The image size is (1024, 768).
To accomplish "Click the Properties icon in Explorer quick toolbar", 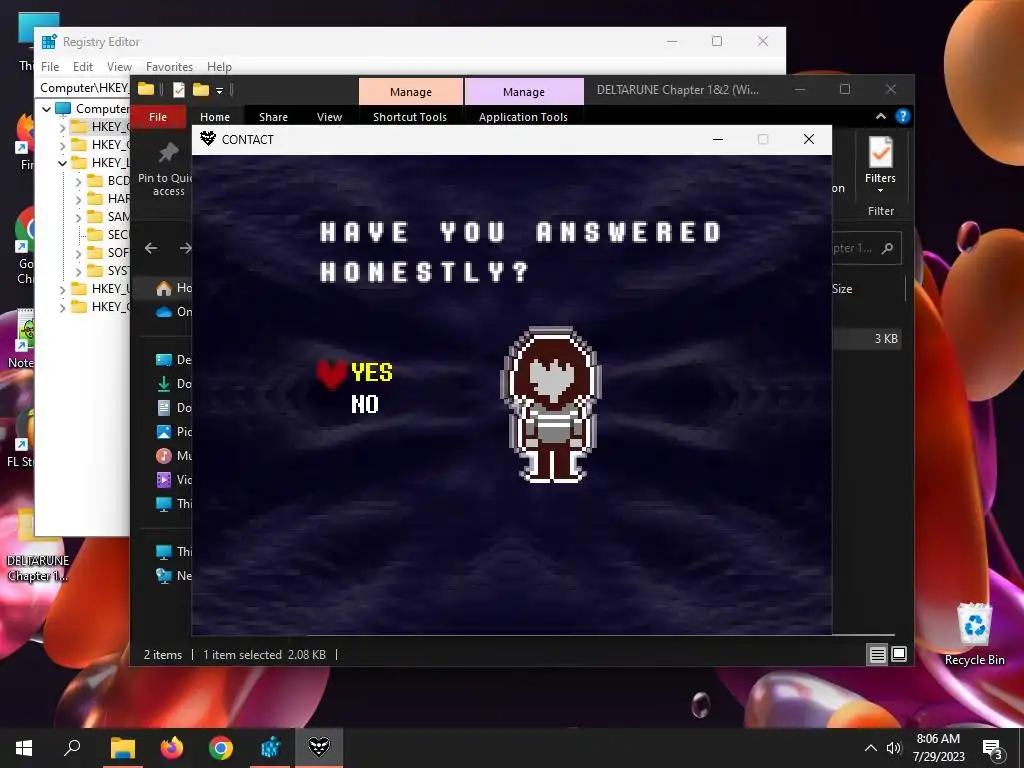I will click(178, 89).
